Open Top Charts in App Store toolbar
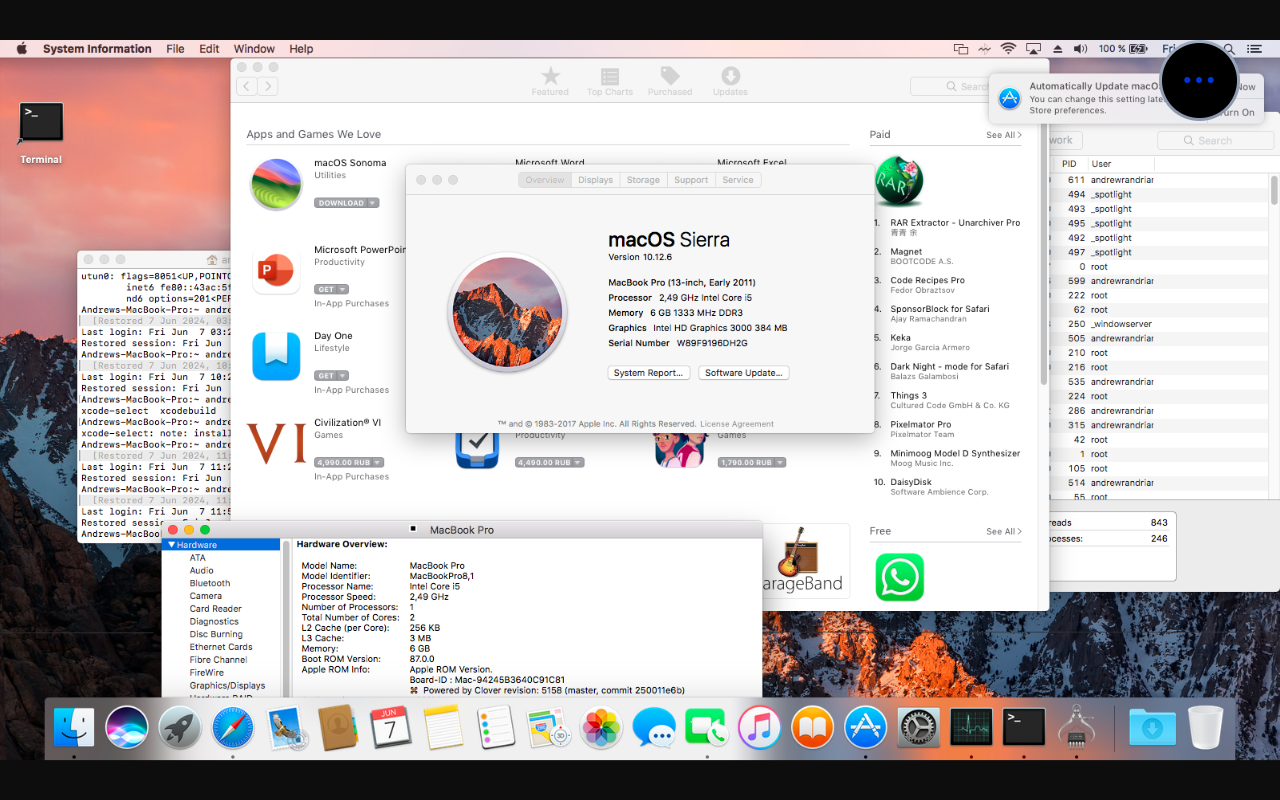 (x=610, y=78)
